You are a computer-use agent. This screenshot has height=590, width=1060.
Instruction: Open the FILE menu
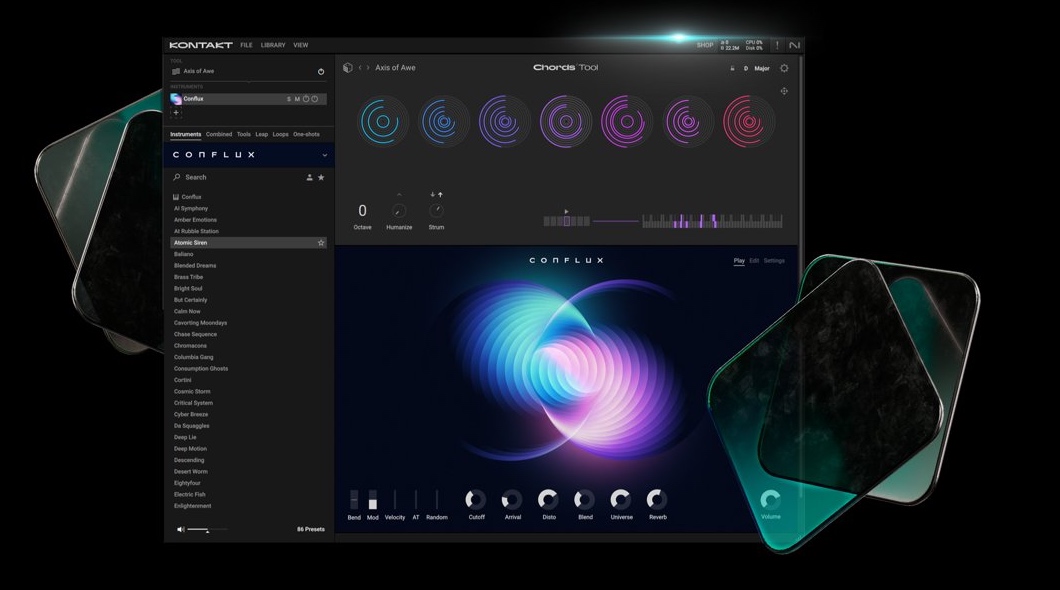(246, 45)
